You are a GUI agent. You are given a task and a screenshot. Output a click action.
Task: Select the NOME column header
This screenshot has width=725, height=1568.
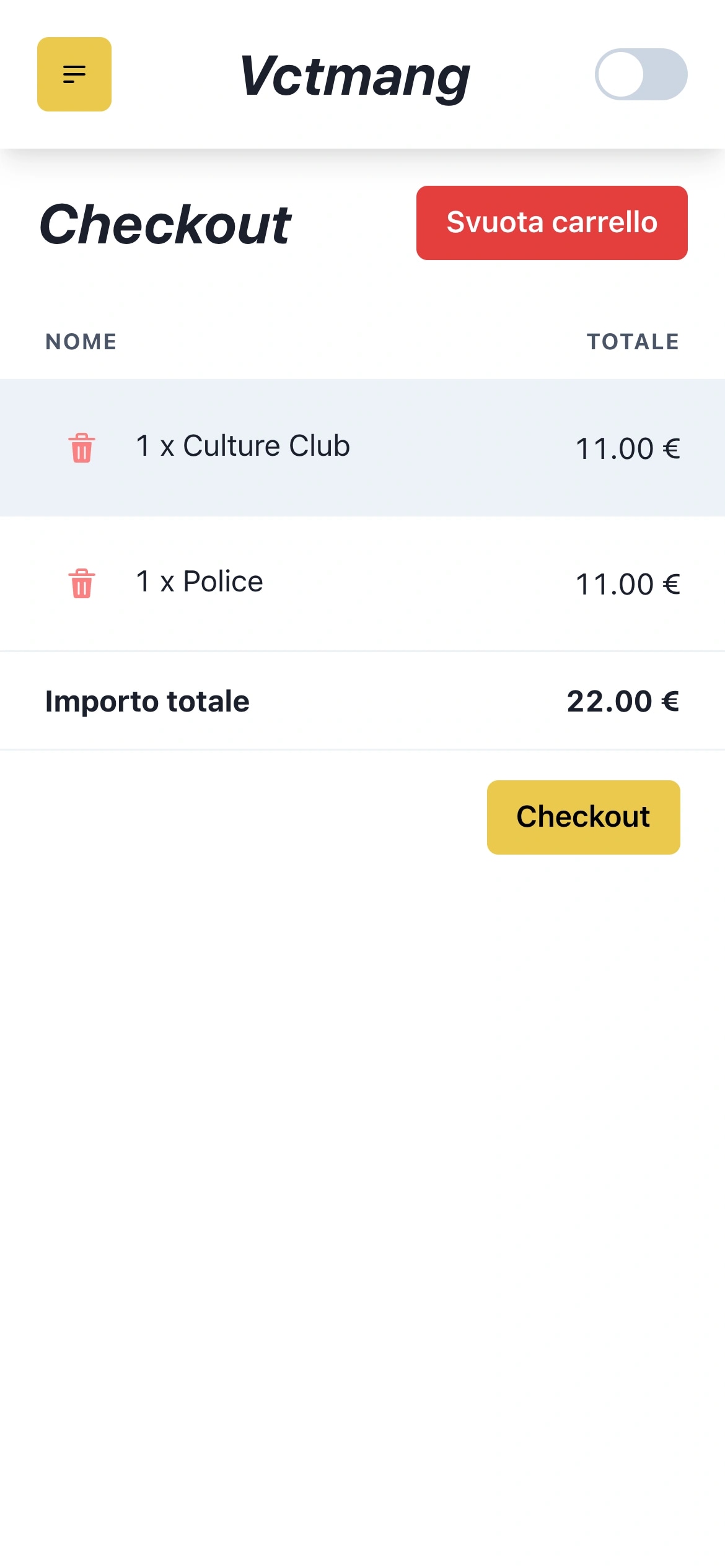click(81, 341)
